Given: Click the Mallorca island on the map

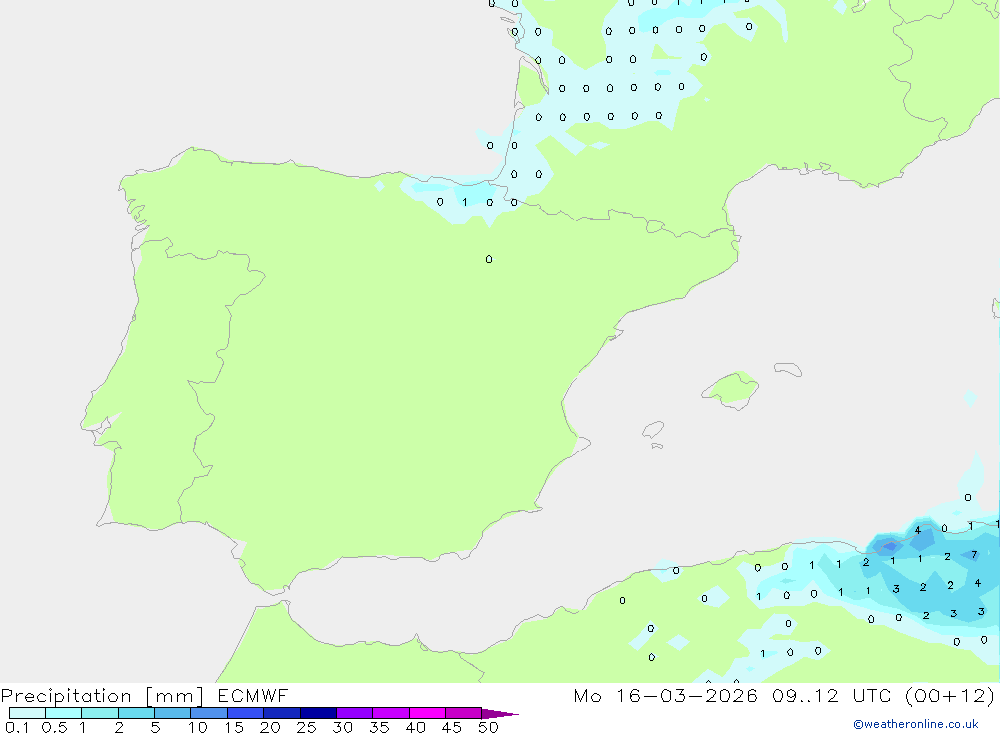Looking at the screenshot, I should (731, 389).
